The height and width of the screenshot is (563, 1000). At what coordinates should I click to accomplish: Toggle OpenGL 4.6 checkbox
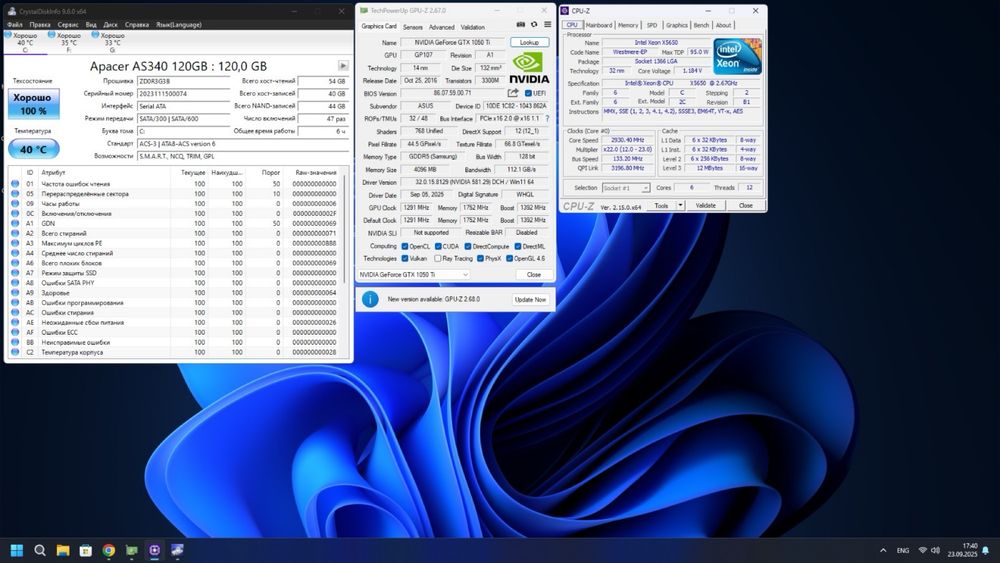click(509, 259)
